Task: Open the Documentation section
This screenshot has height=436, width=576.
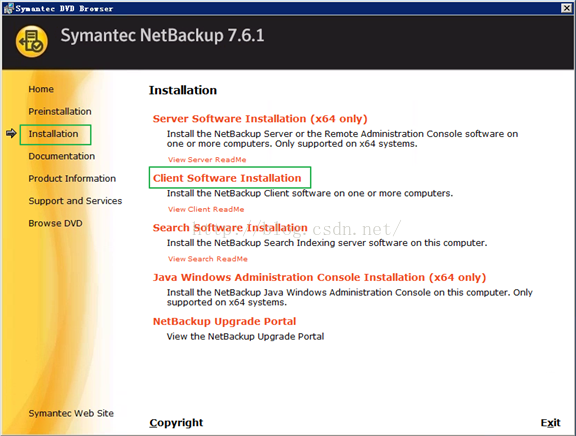Action: 62,156
